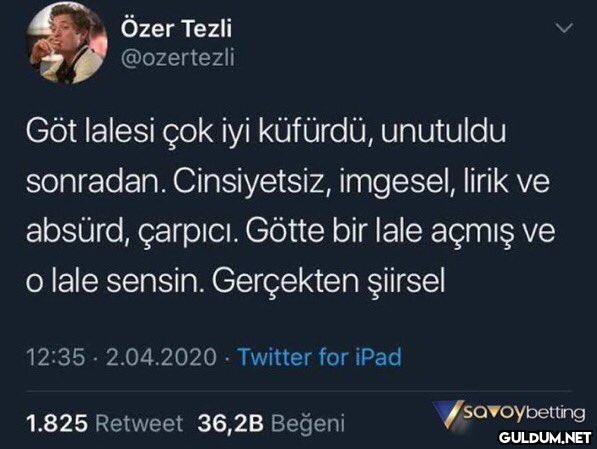Open the @ozertezli handle link

click(177, 58)
